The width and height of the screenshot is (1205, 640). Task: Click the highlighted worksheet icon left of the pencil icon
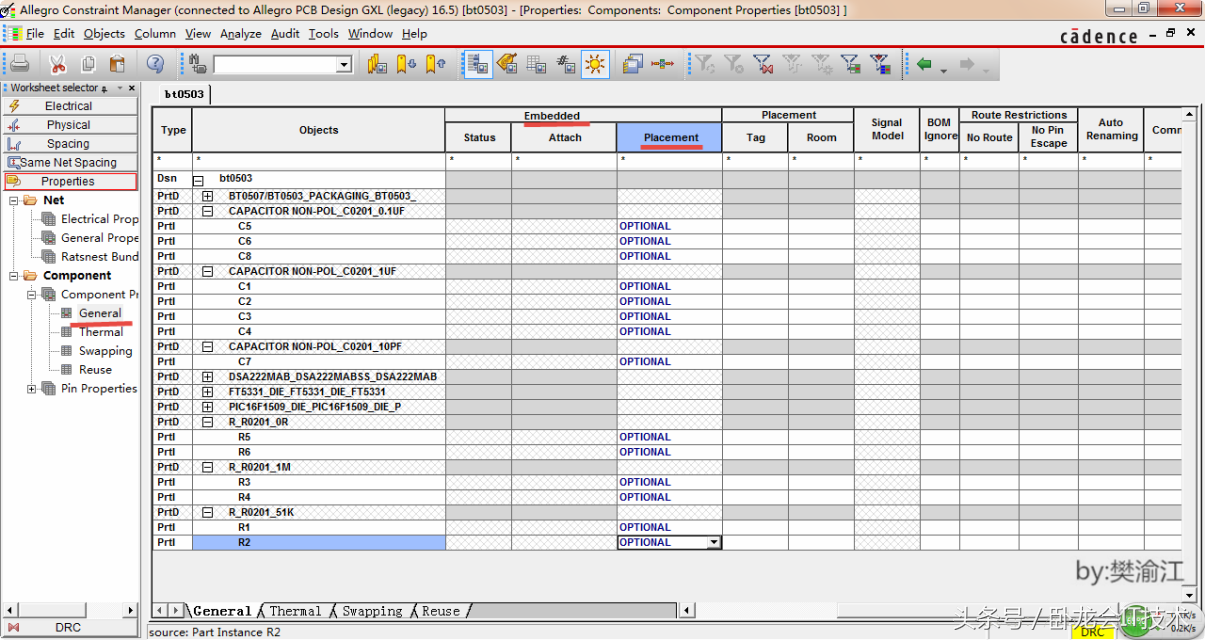pos(477,64)
